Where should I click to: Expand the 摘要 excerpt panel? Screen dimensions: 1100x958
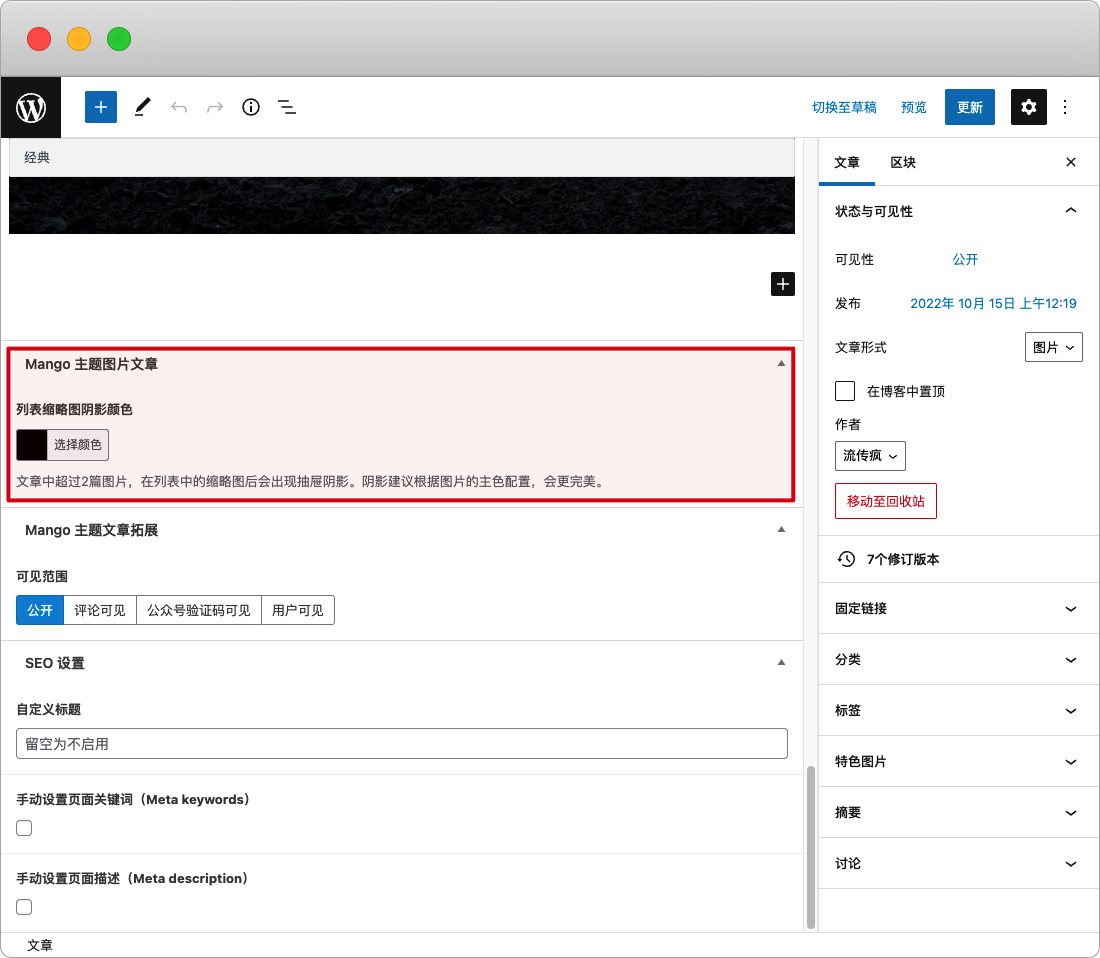(x=958, y=813)
